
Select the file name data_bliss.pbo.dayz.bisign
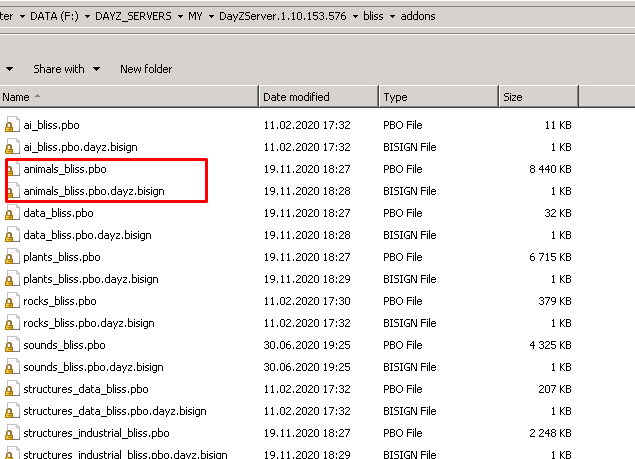(87, 235)
